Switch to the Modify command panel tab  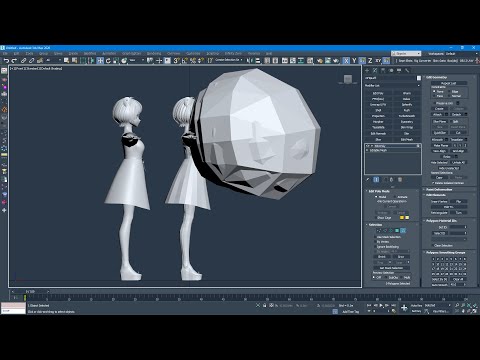pyautogui.click(x=375, y=70)
